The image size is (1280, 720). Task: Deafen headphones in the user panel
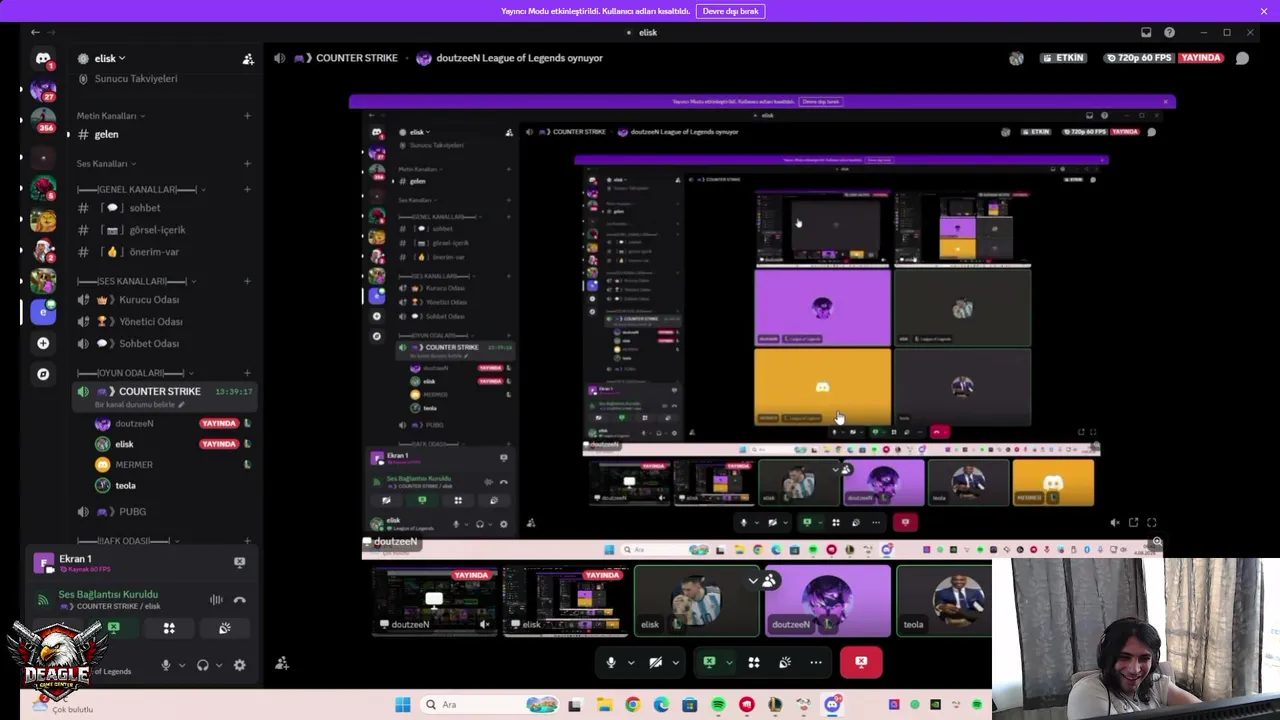pos(203,665)
